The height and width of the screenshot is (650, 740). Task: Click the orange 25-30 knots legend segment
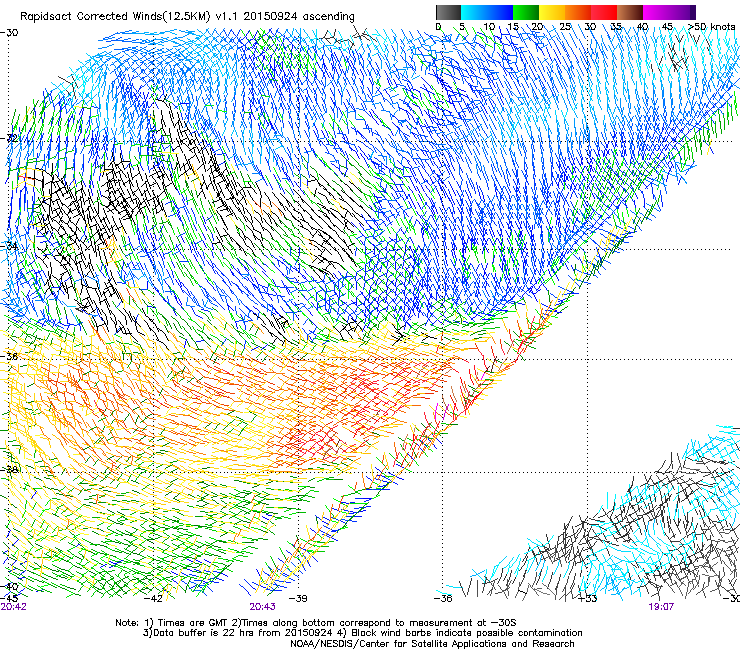click(578, 12)
